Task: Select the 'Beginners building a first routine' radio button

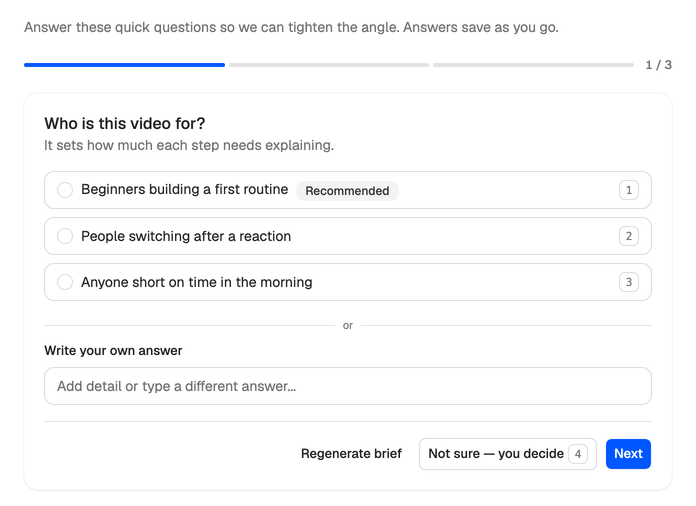Action: 65,190
